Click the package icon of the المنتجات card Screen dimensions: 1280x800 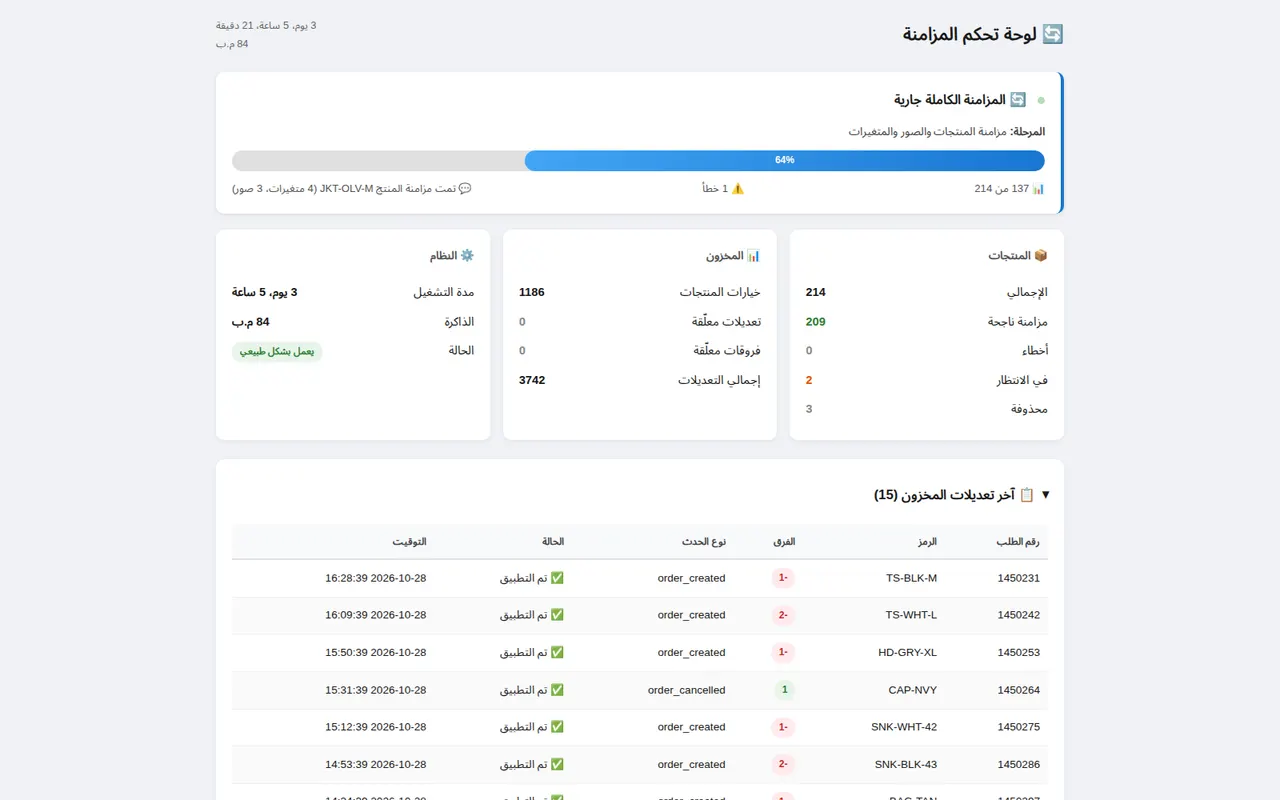(1041, 256)
